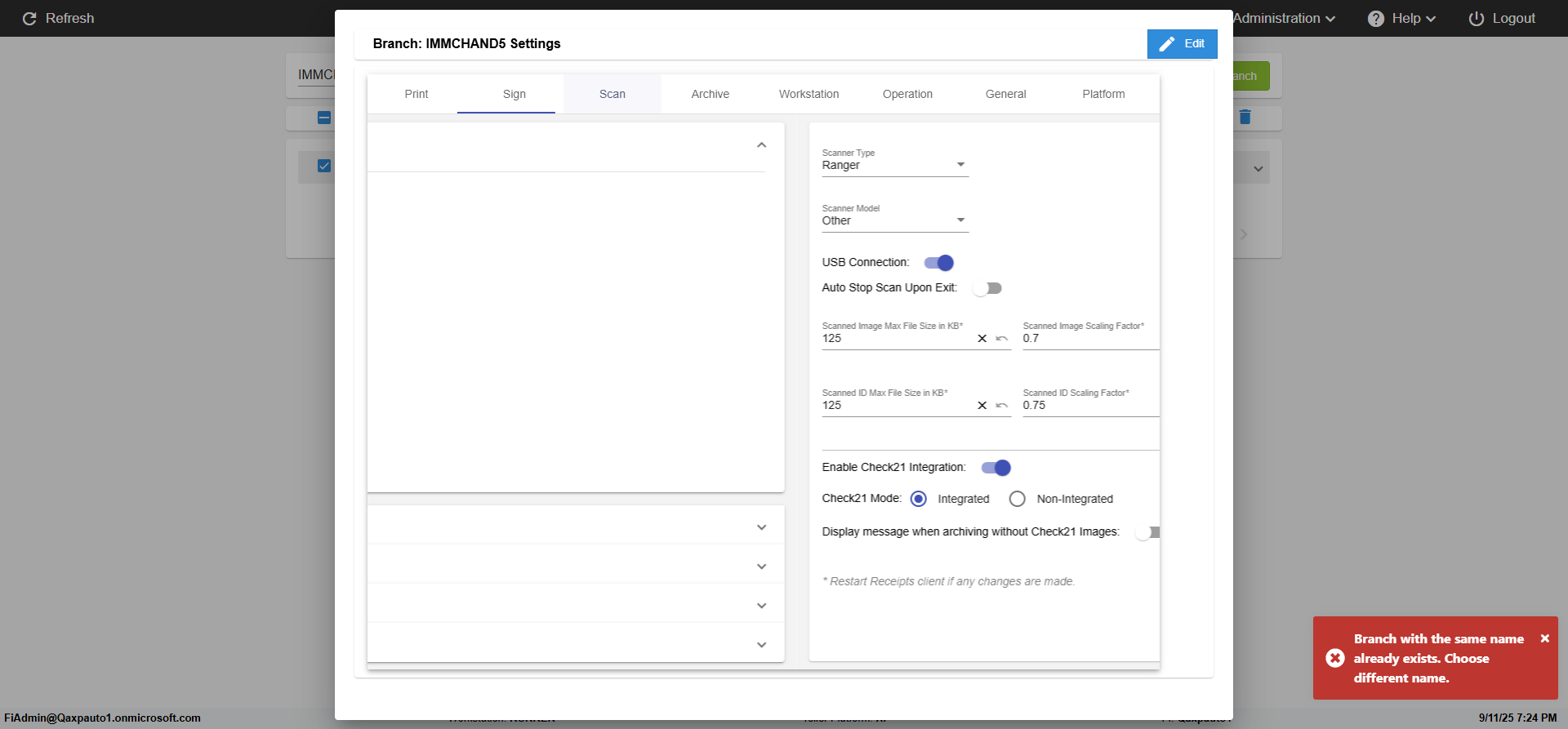Collapse the expanded top accordion panel

761,145
